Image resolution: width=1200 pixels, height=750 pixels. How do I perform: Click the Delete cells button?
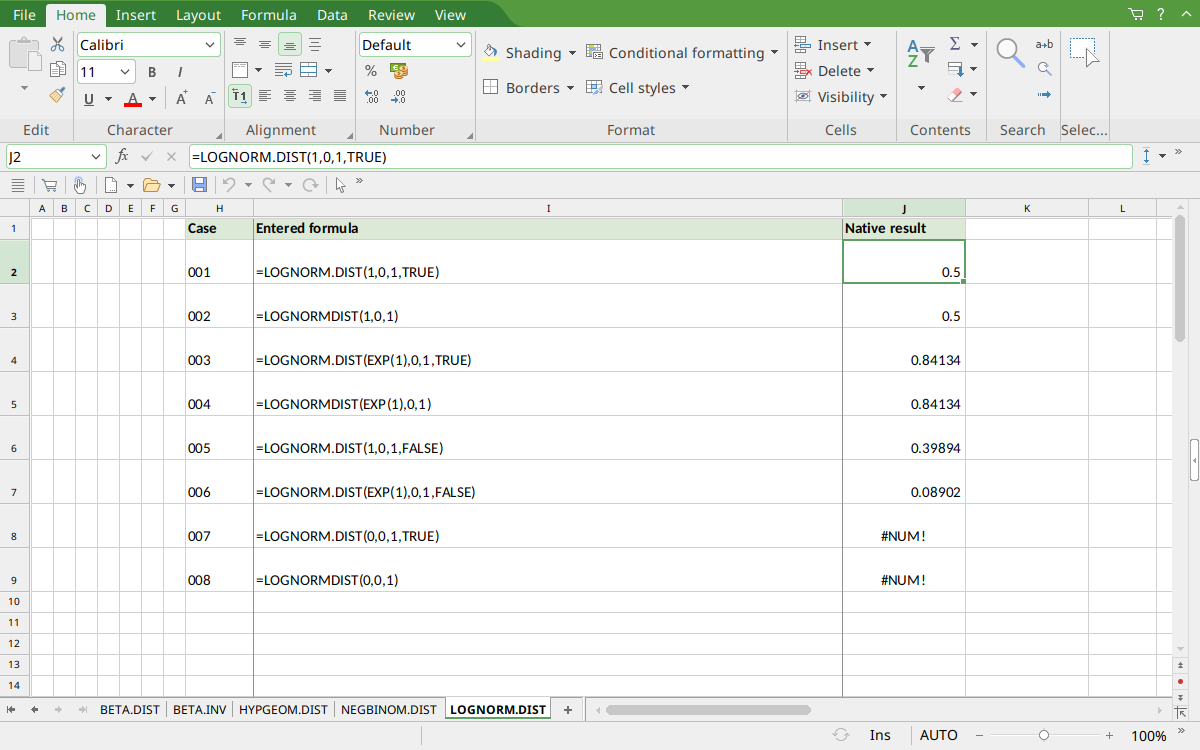pyautogui.click(x=835, y=71)
